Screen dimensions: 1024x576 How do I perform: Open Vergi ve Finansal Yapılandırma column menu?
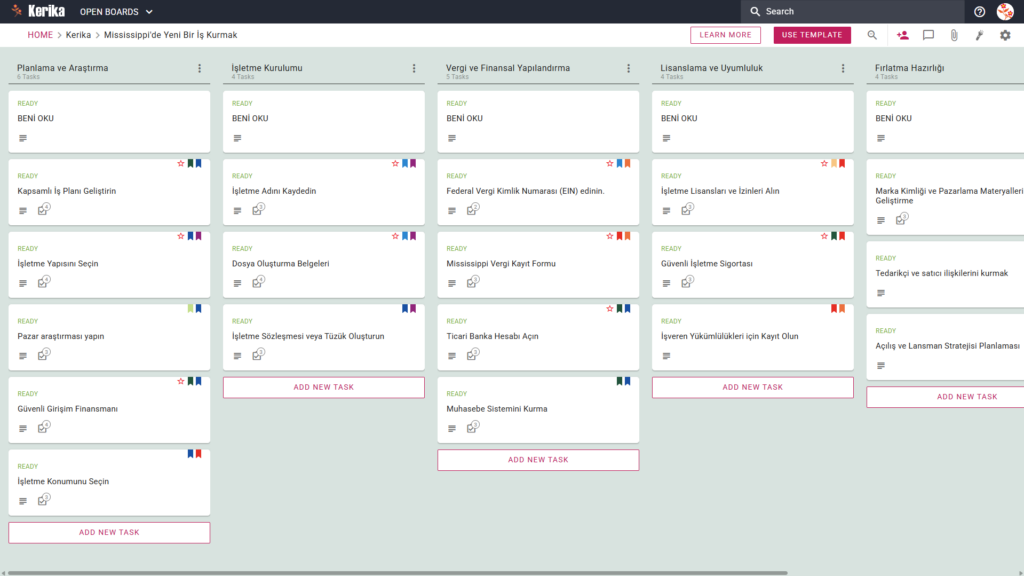pos(628,68)
